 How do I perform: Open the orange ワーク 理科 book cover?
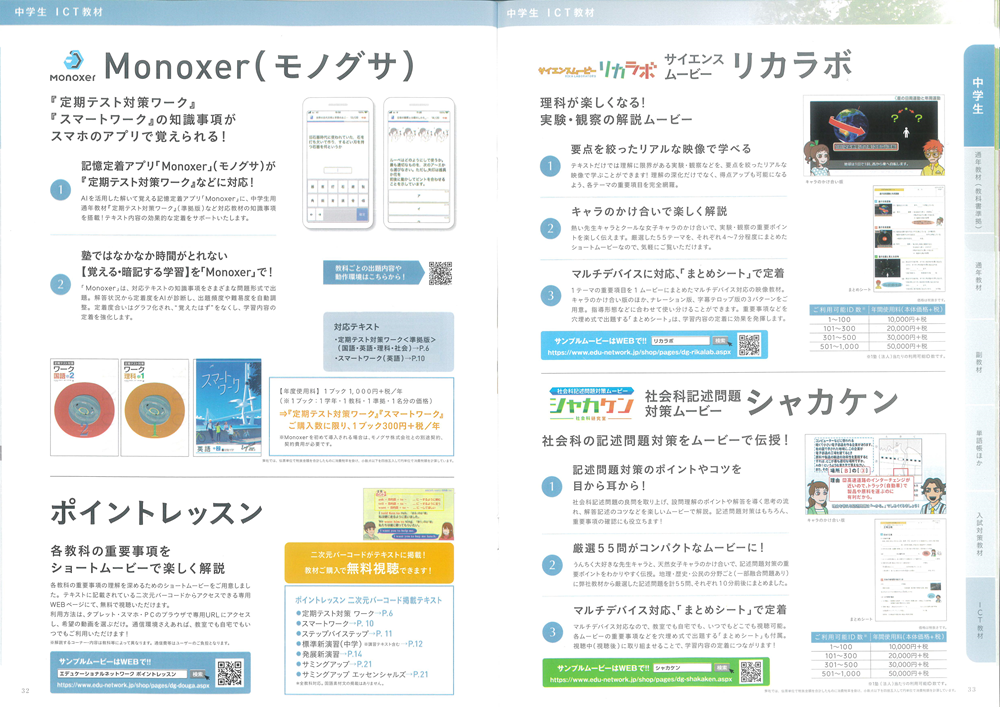[x=154, y=407]
